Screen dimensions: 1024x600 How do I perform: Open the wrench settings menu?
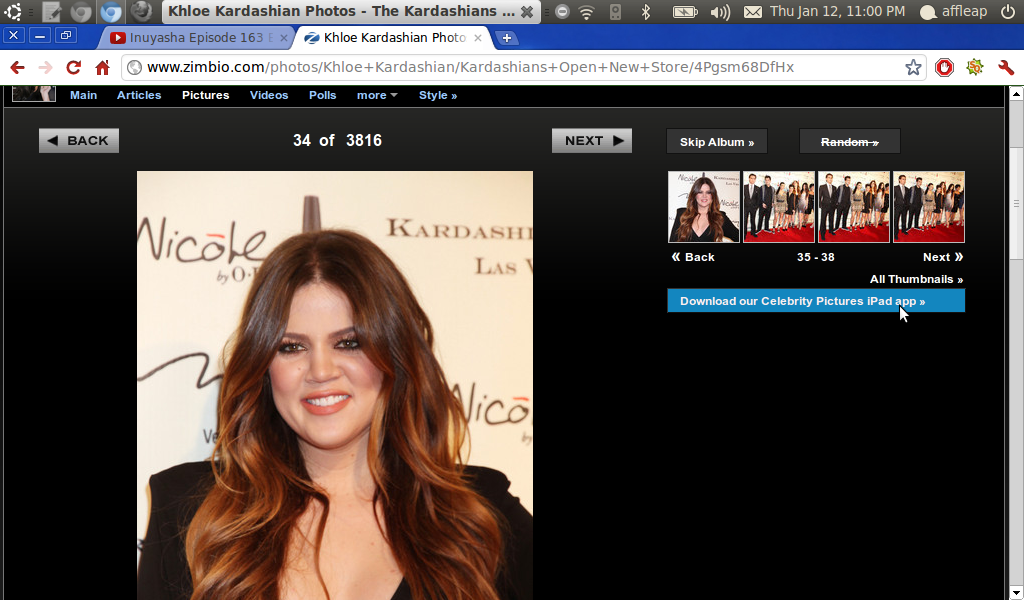(1006, 67)
